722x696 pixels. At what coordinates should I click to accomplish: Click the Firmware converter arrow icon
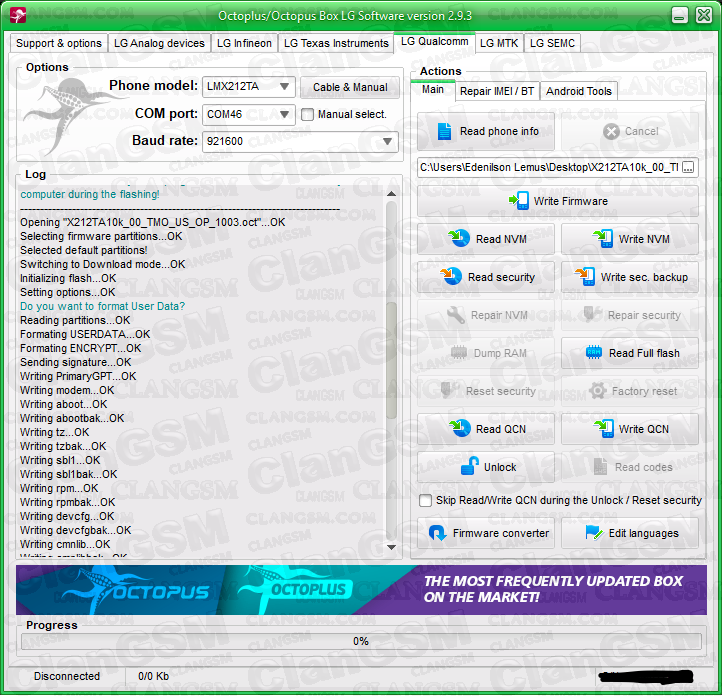(x=437, y=533)
